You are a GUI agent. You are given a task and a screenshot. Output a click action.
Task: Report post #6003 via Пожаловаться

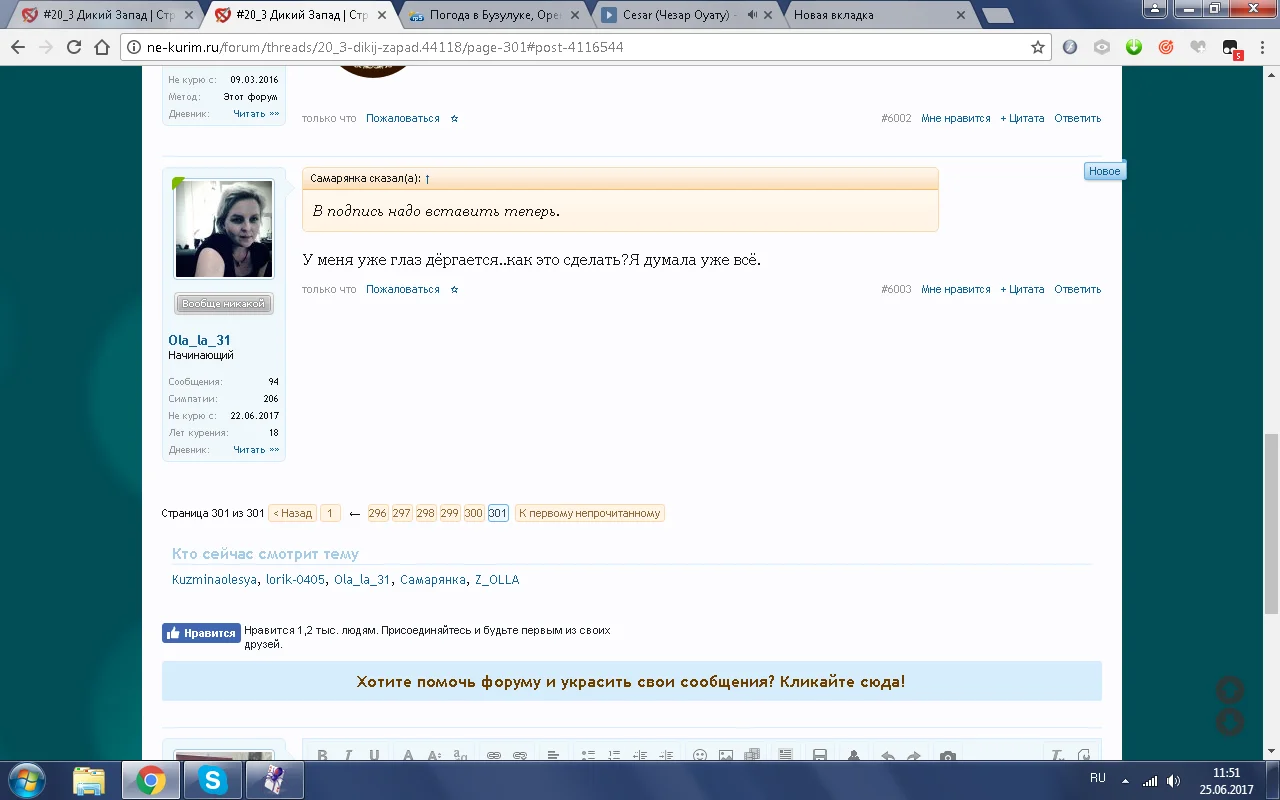tap(403, 289)
